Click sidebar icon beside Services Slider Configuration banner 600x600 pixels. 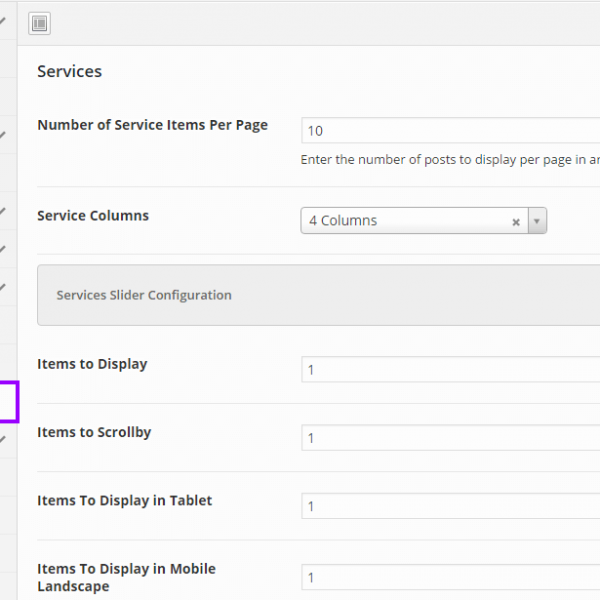[x=4, y=288]
